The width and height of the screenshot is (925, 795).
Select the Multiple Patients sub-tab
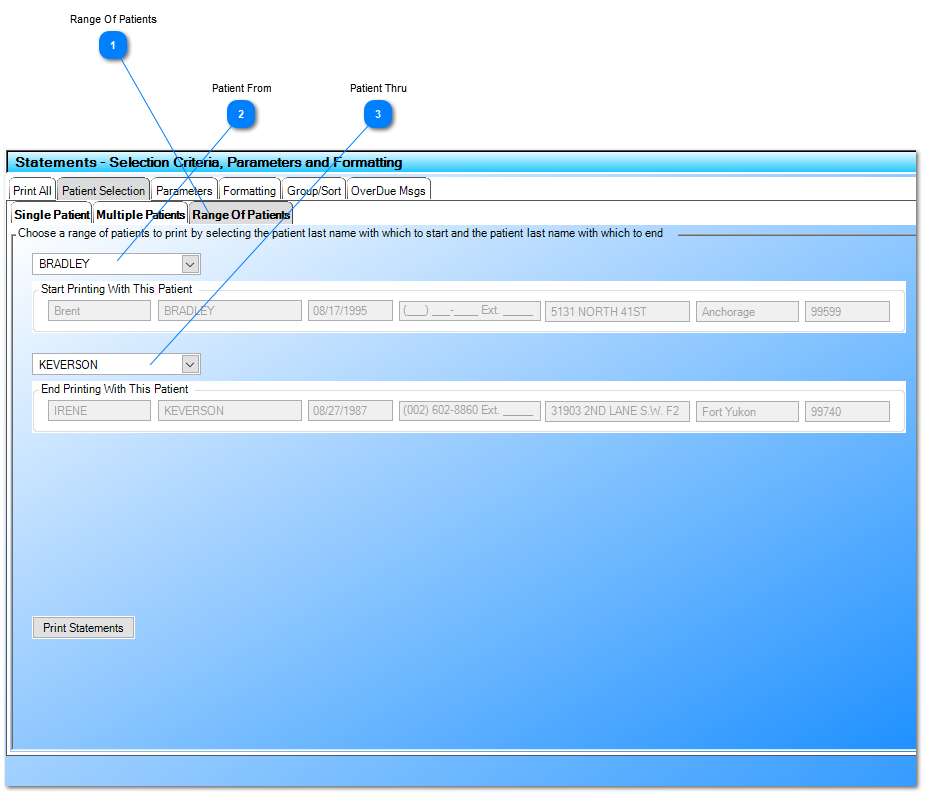[140, 214]
